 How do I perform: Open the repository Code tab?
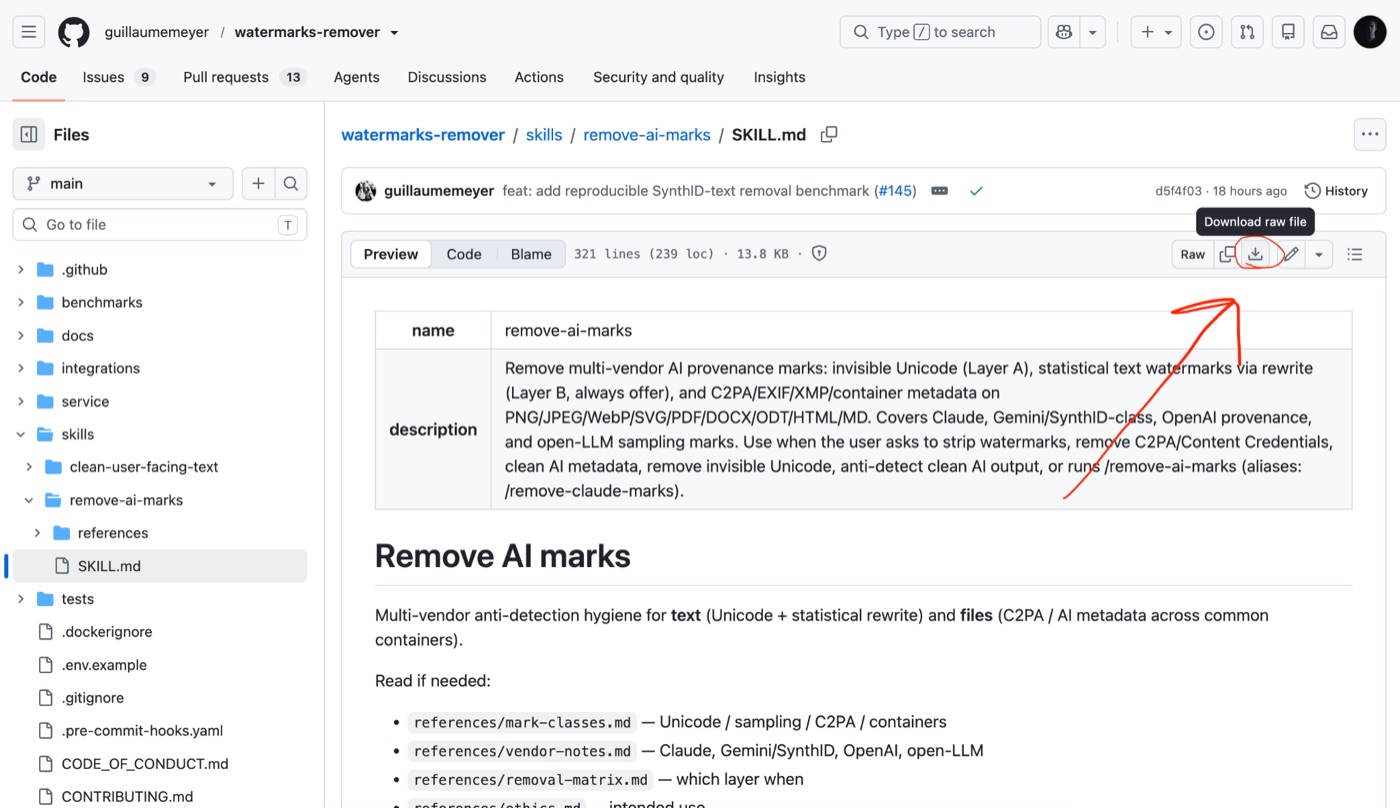(39, 77)
